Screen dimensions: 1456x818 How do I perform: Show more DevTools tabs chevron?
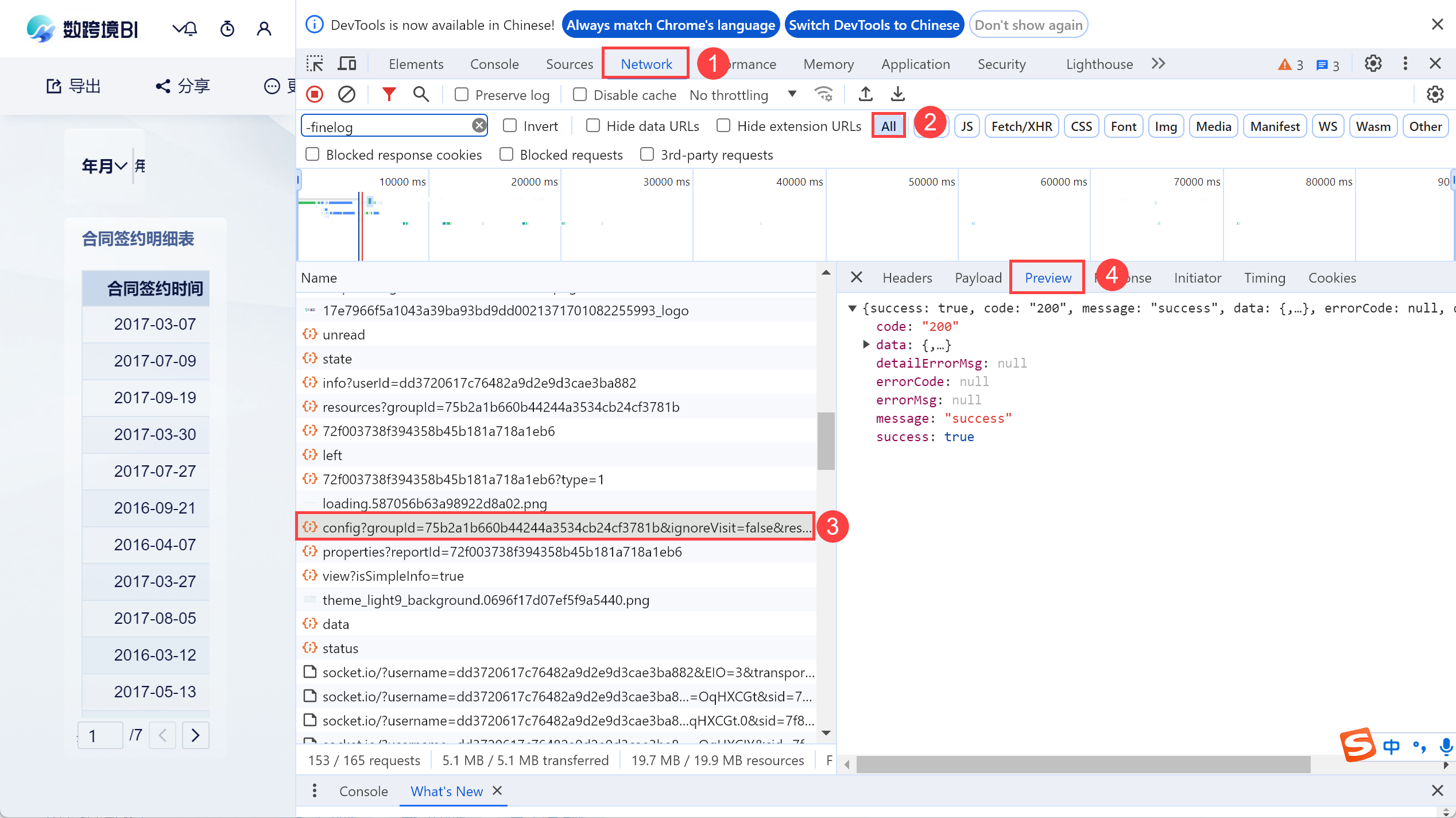pos(1158,64)
